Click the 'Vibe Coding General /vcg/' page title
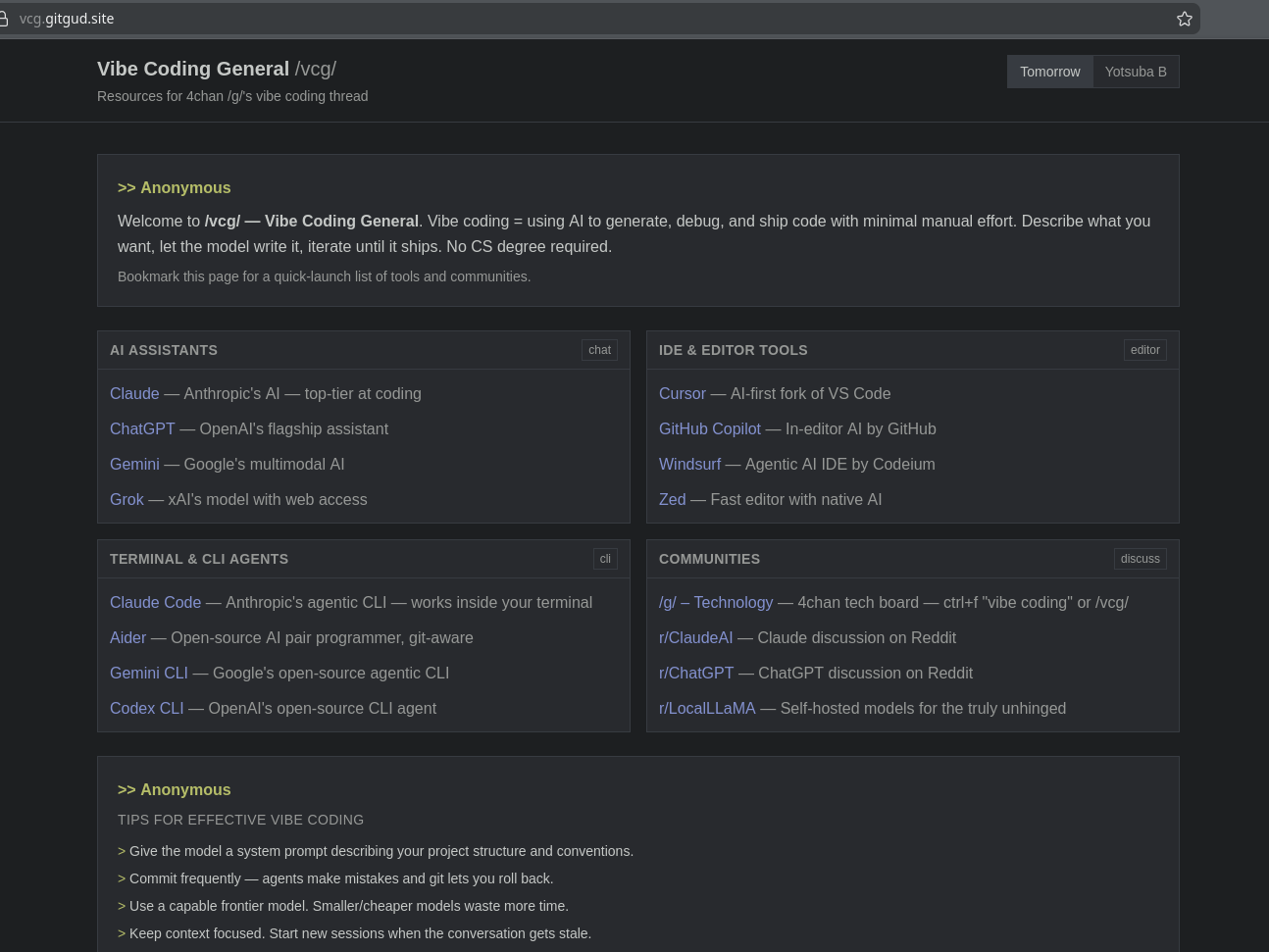The image size is (1269, 952). pos(217,69)
